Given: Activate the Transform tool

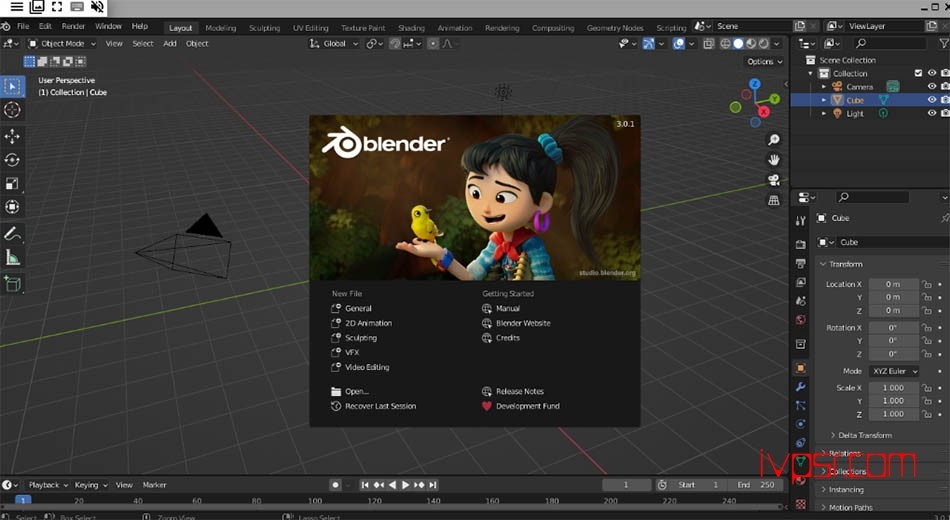Looking at the screenshot, I should point(12,207).
